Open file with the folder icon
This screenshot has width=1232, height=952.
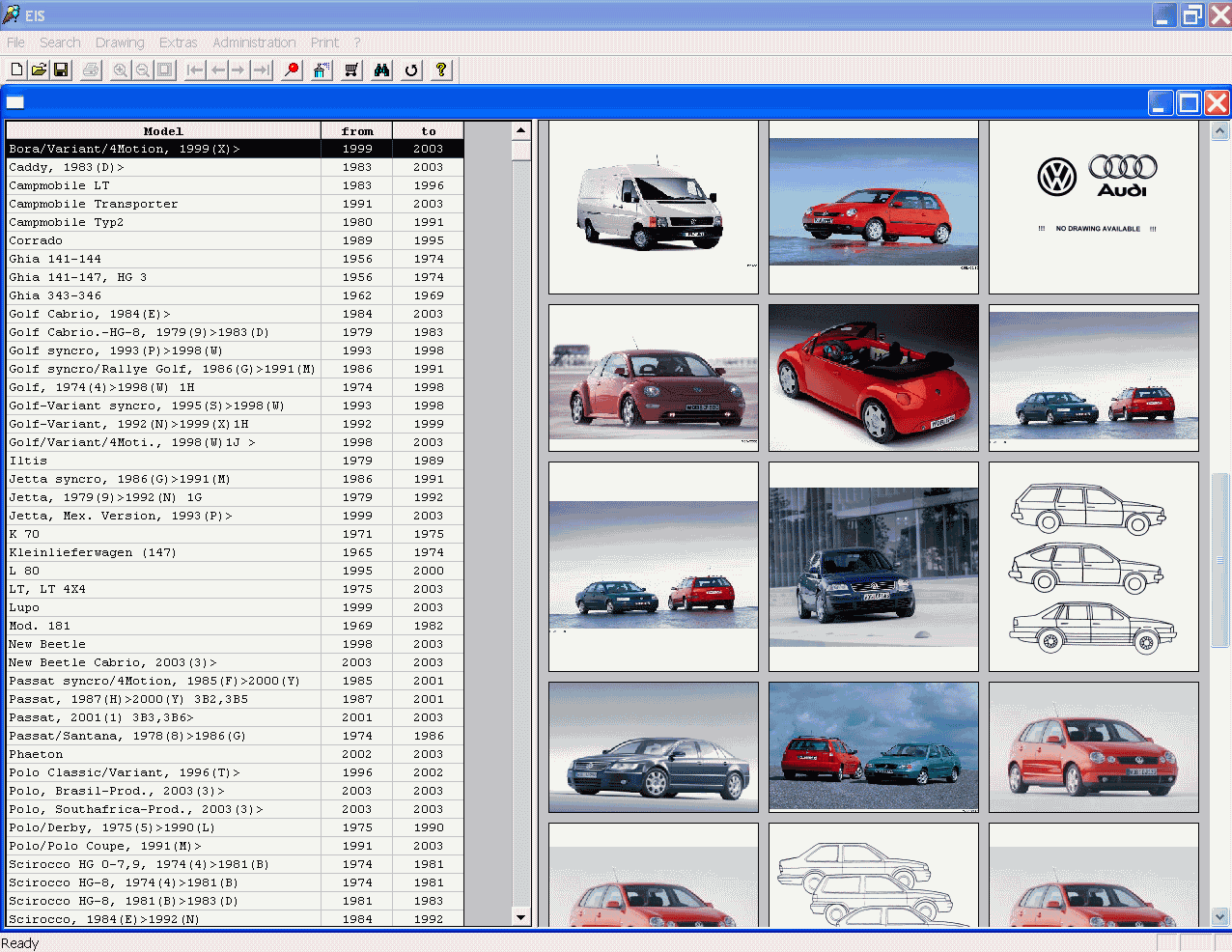(39, 70)
